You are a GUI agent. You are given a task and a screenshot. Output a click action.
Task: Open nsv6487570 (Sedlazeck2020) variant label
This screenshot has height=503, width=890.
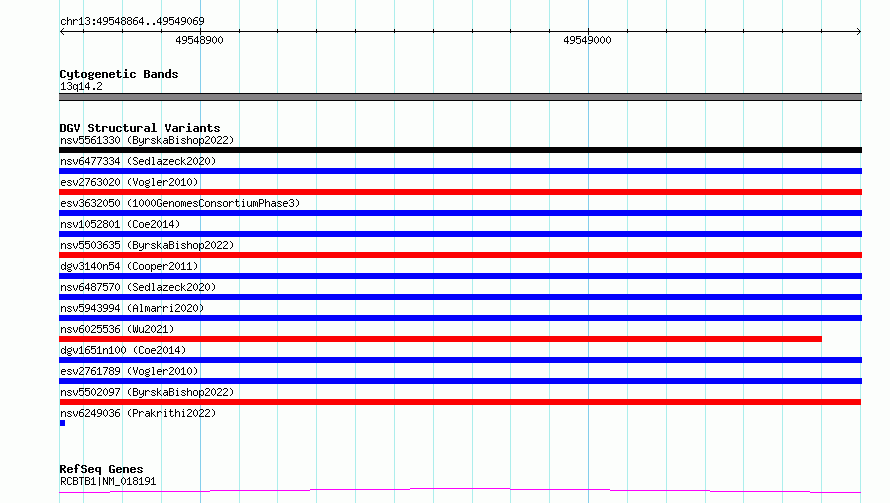tap(138, 287)
